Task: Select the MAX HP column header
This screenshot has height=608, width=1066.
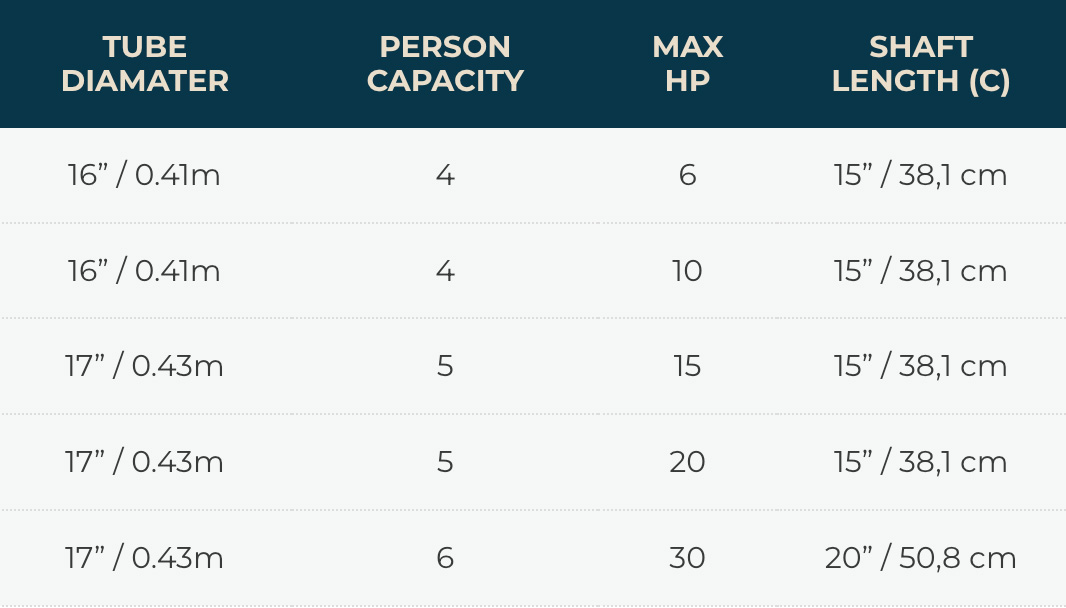Action: (x=687, y=64)
